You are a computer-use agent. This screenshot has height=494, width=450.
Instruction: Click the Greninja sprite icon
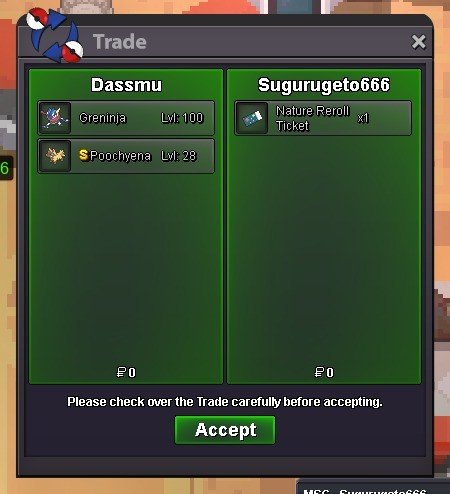[x=55, y=118]
